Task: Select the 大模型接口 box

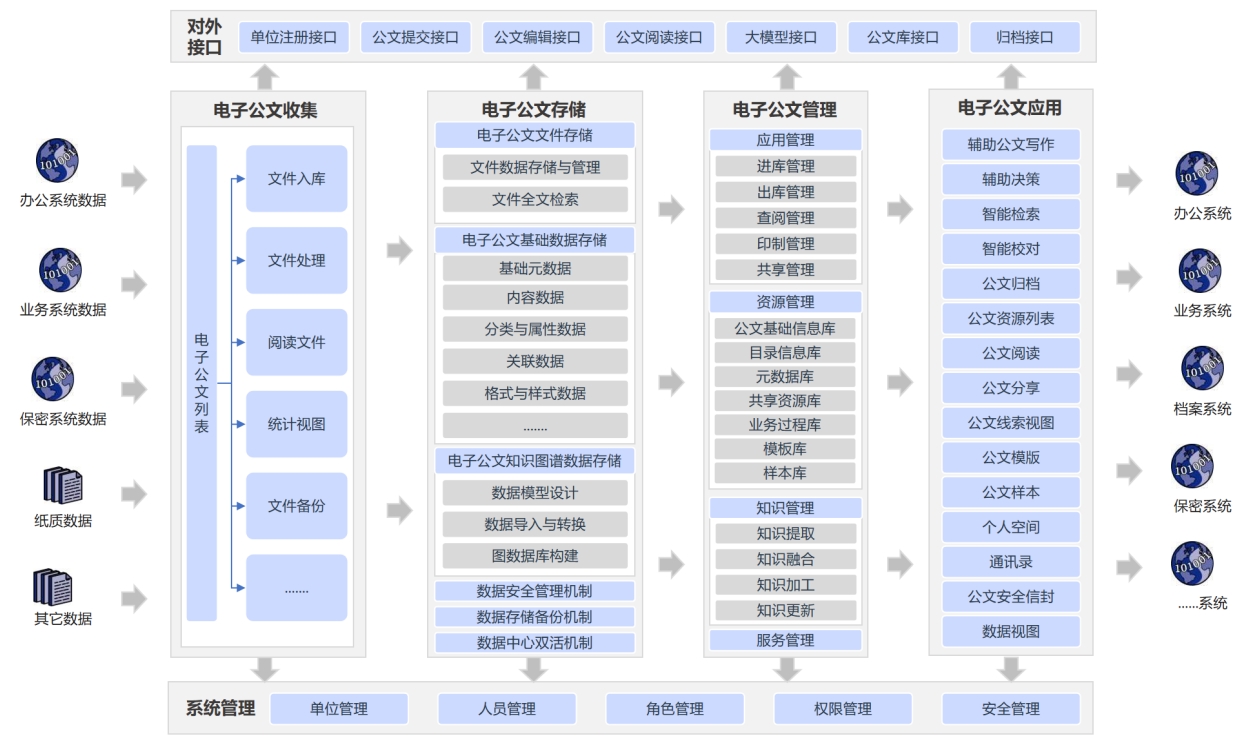Action: 781,38
